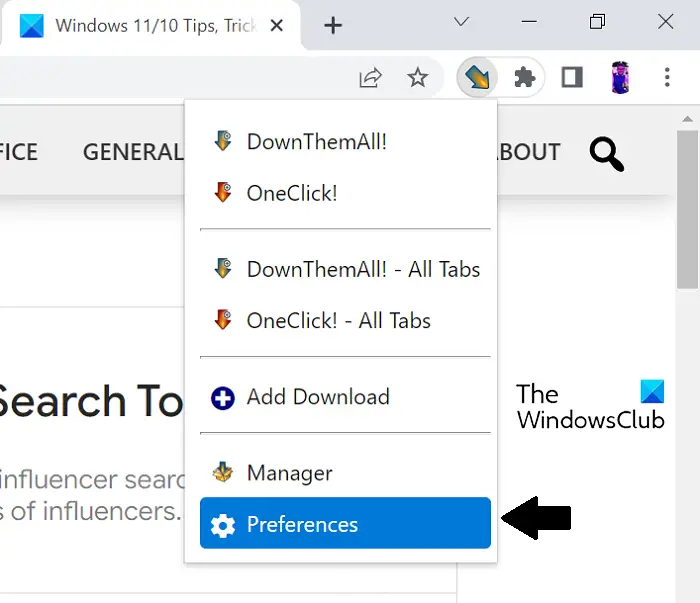This screenshot has height=603, width=700.
Task: Bookmark this page with the star icon
Action: [x=418, y=77]
